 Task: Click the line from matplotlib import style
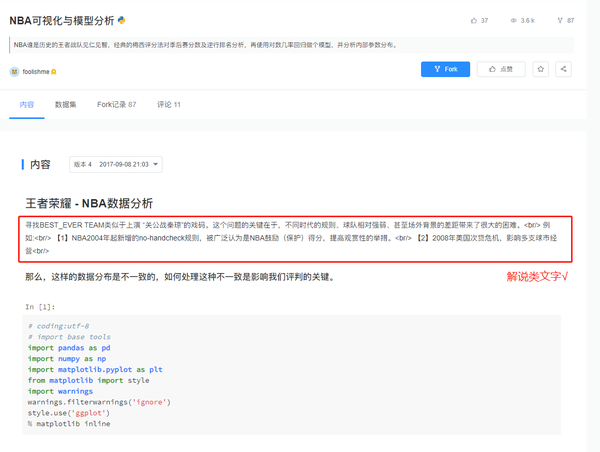click(x=88, y=380)
